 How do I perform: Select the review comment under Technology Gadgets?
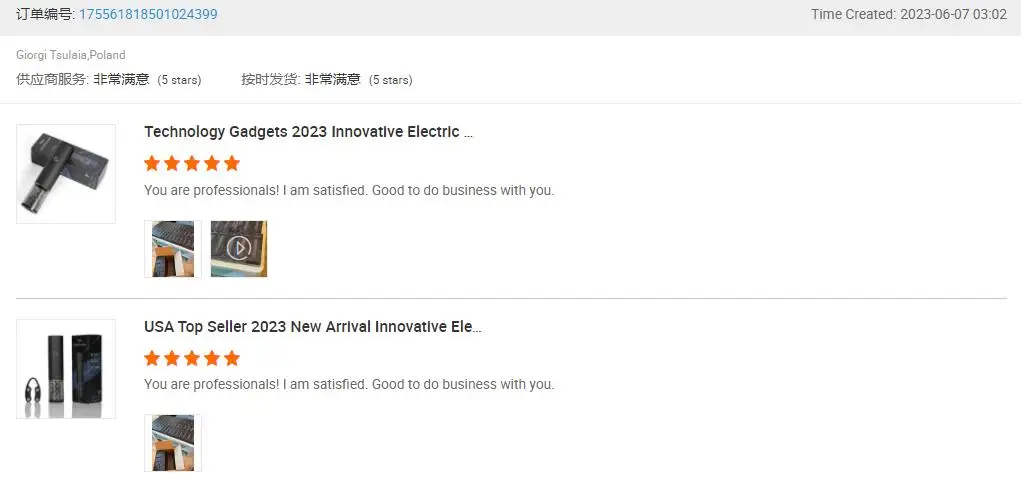click(348, 190)
